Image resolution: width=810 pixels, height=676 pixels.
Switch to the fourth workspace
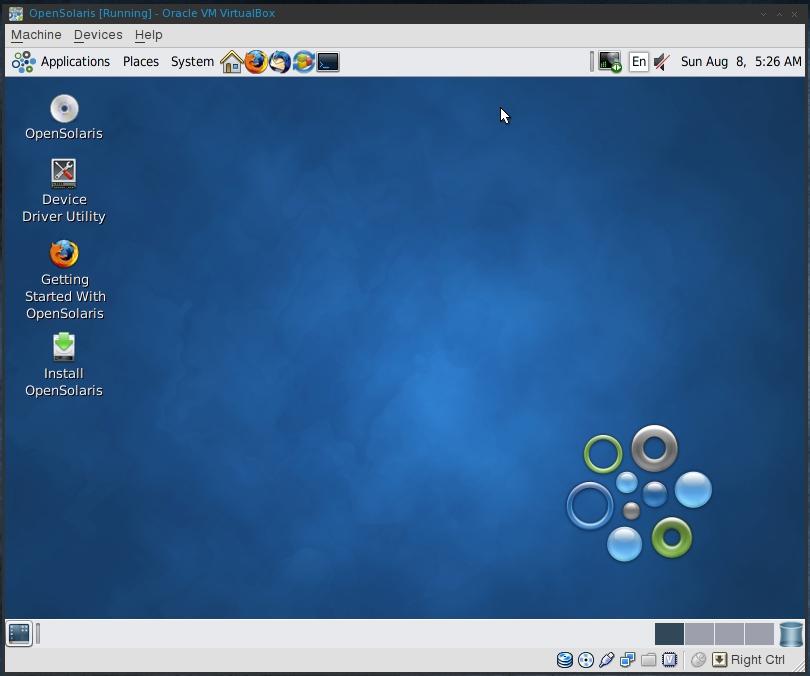point(759,634)
